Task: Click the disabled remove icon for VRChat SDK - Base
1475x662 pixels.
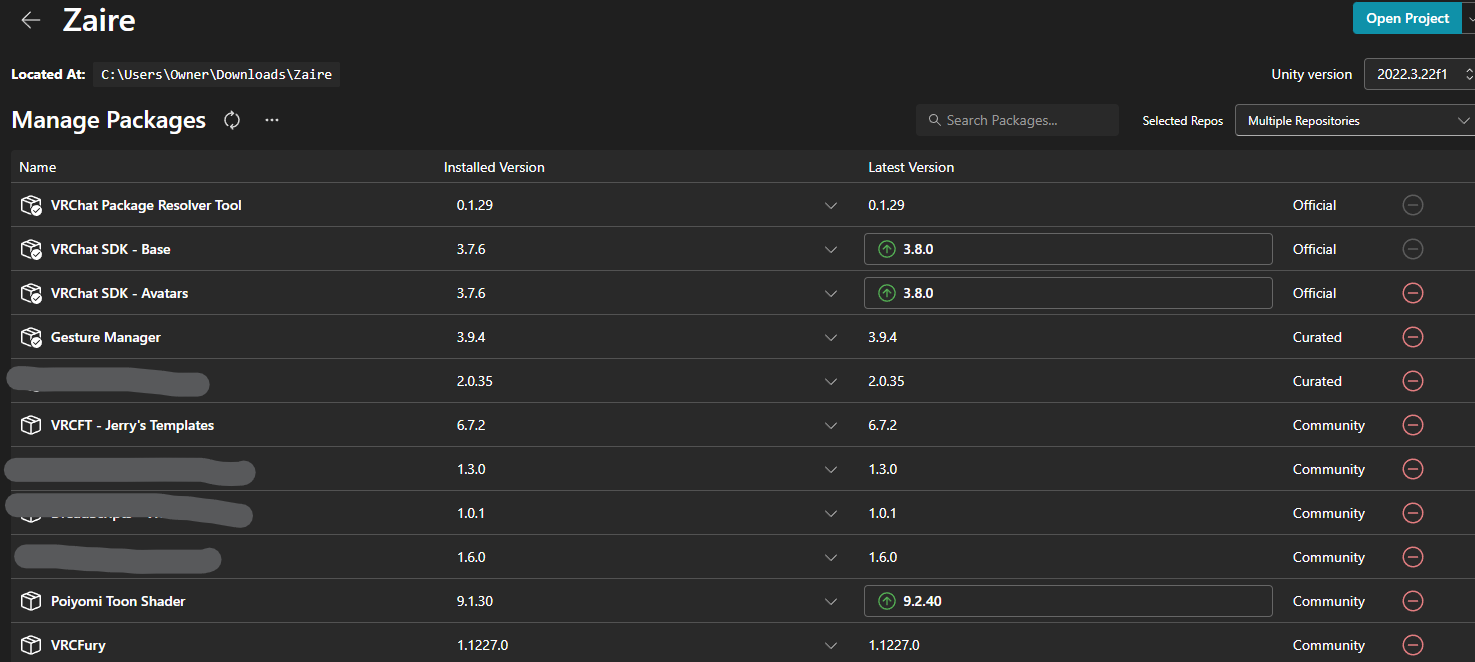Action: [x=1413, y=249]
